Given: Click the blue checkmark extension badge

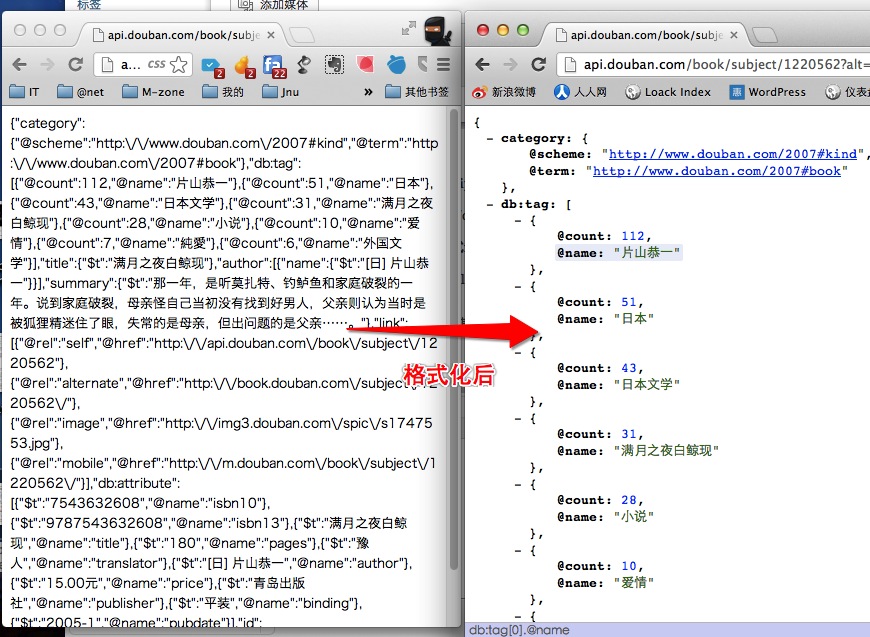Looking at the screenshot, I should pos(210,63).
